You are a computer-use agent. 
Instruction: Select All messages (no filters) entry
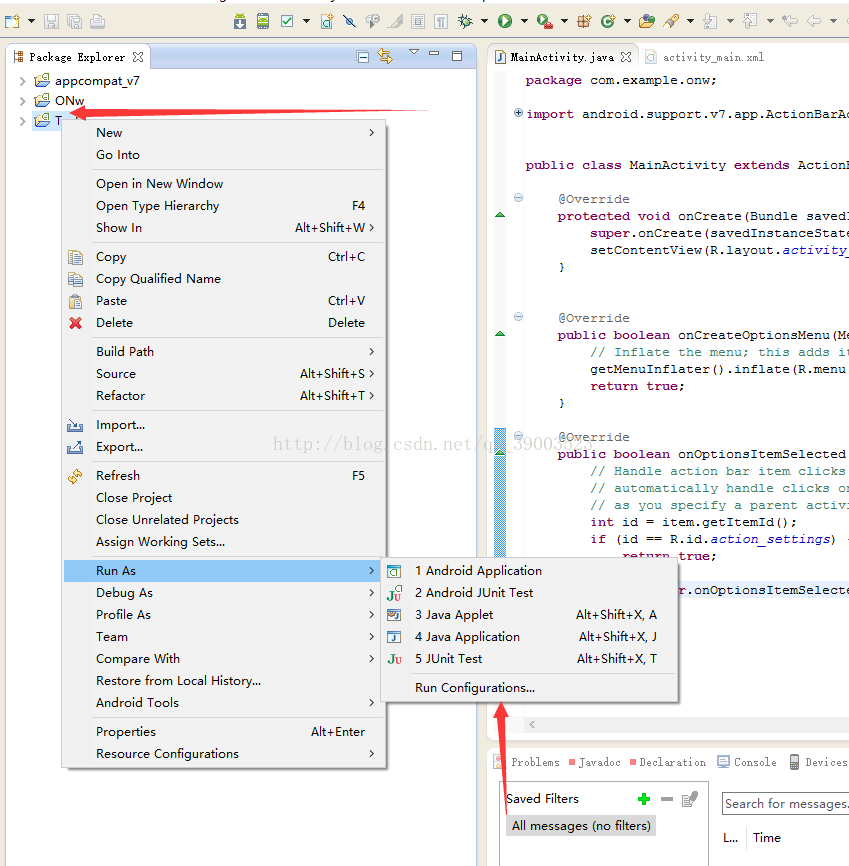click(581, 826)
